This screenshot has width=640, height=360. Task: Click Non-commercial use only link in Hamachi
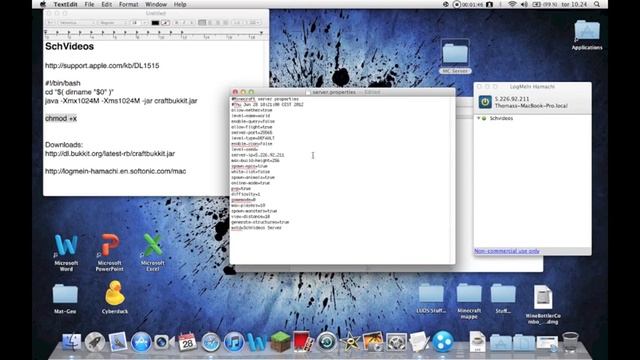tap(507, 251)
